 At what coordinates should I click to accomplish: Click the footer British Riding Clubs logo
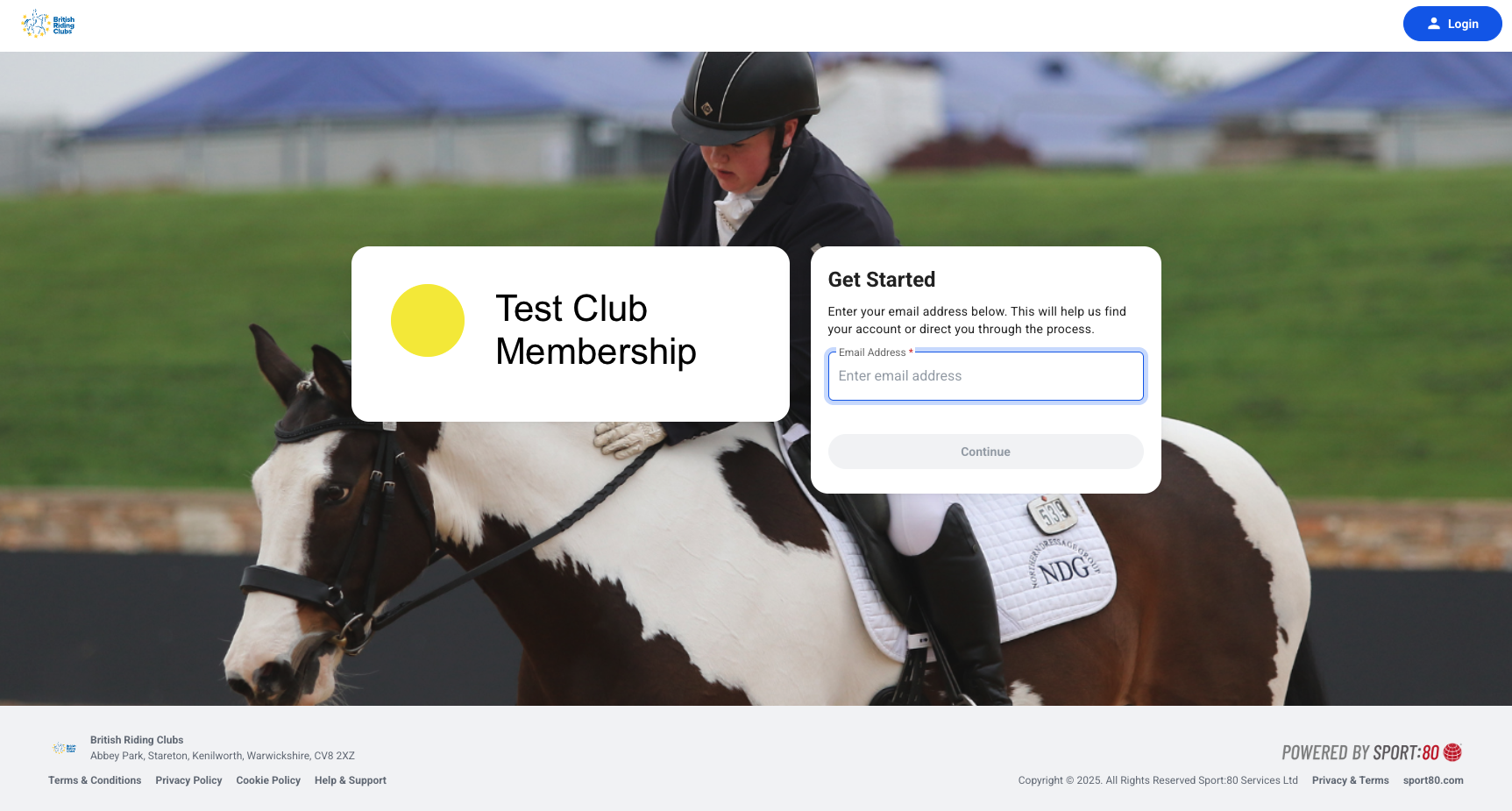65,749
